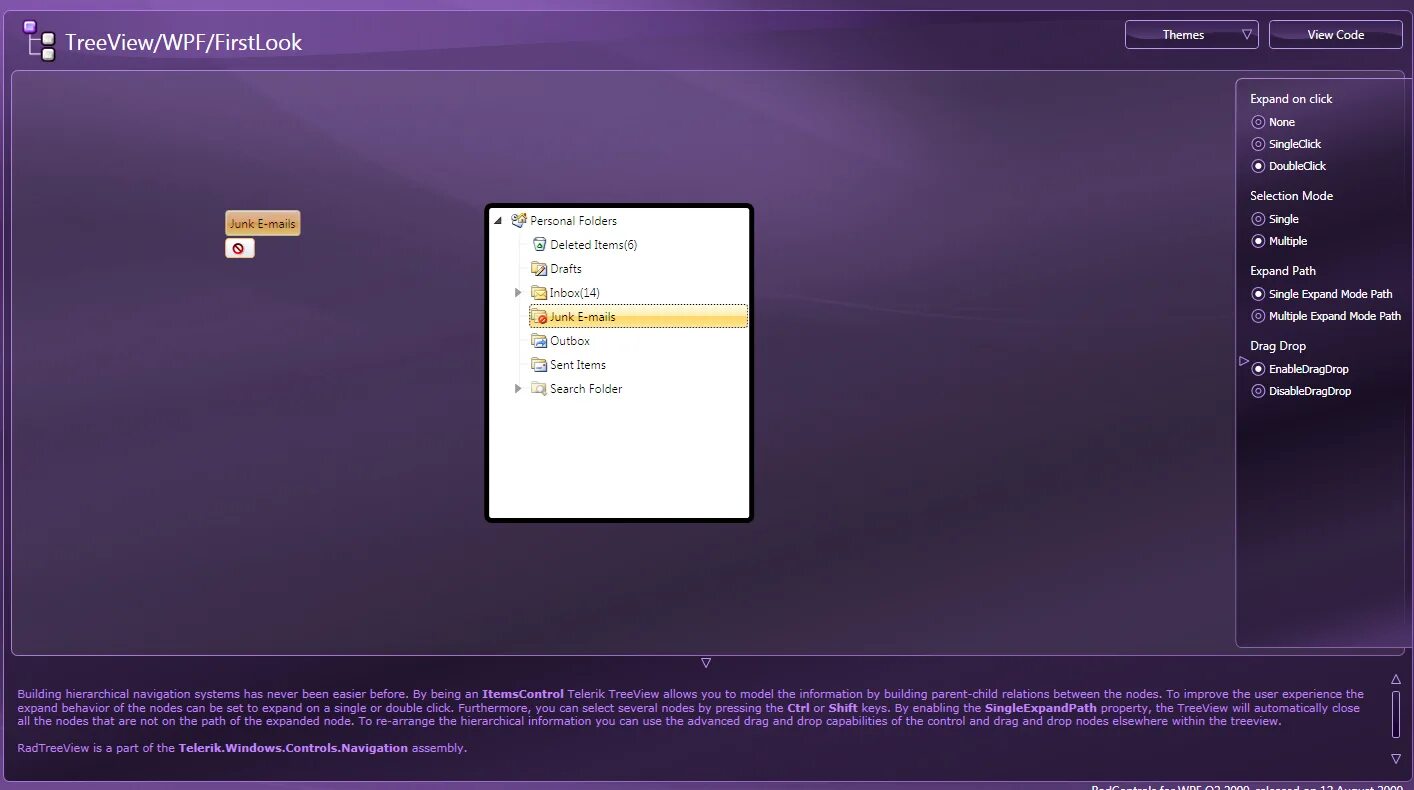The width and height of the screenshot is (1414, 790).
Task: Click the Expand on click heading
Action: (x=1291, y=99)
